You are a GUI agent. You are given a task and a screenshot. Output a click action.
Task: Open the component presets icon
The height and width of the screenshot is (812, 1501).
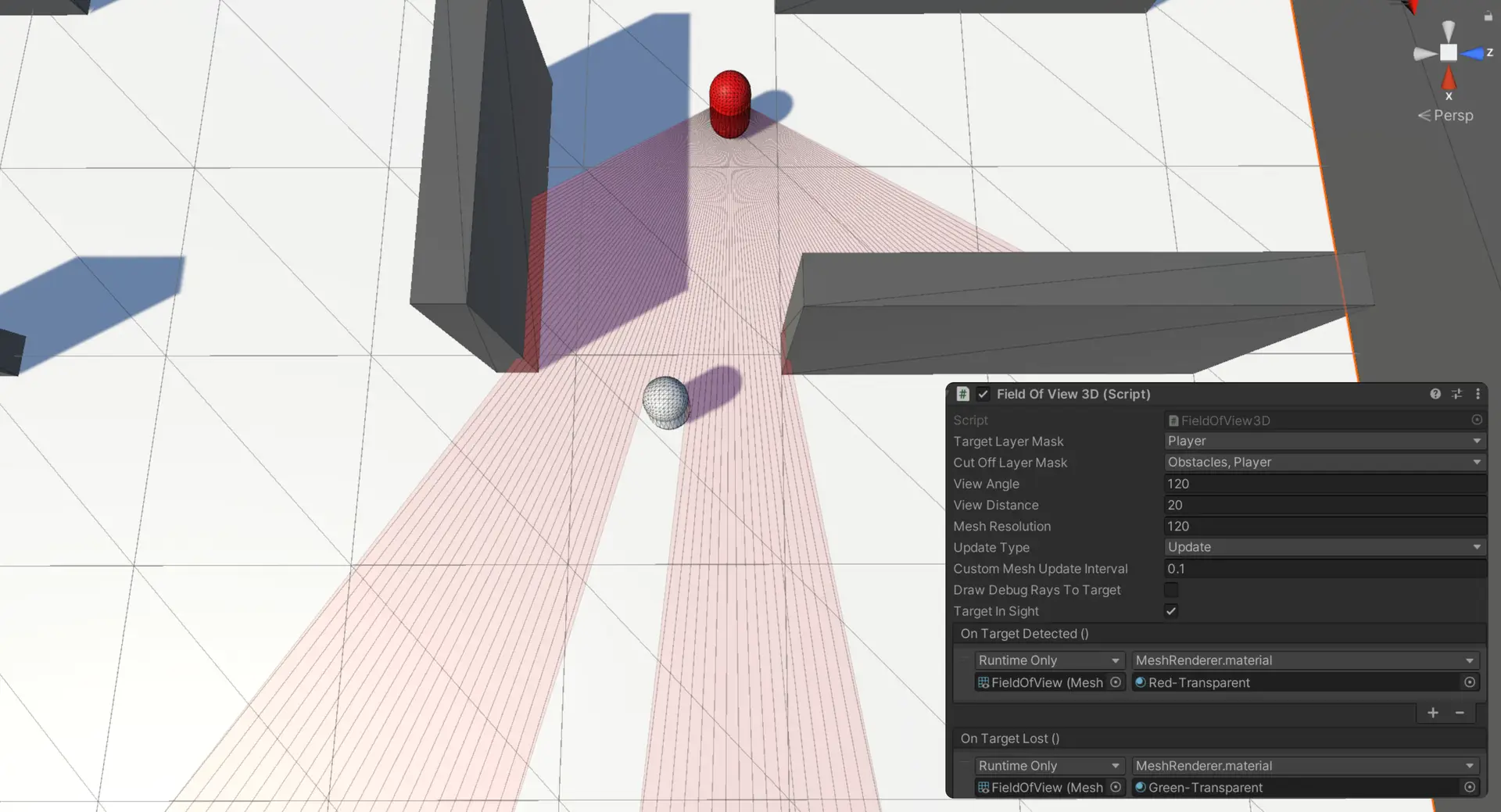click(1456, 394)
